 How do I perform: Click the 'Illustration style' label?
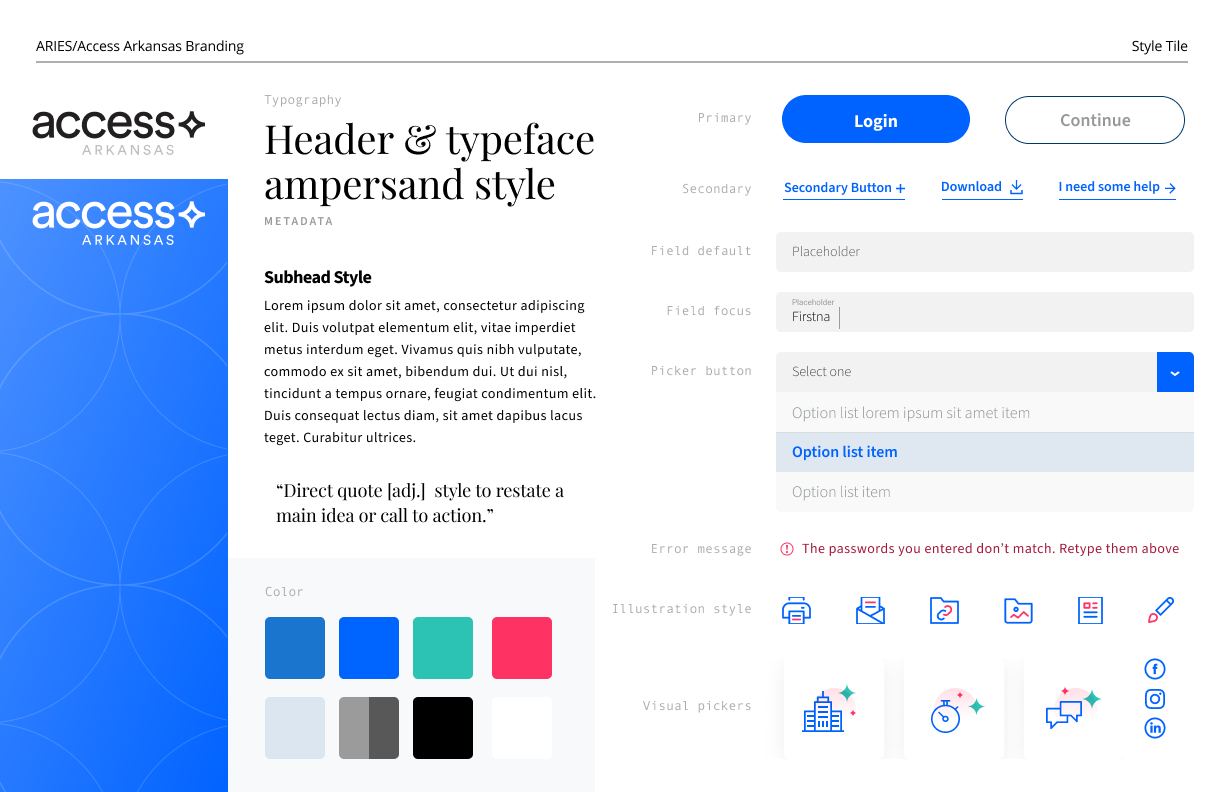point(682,609)
